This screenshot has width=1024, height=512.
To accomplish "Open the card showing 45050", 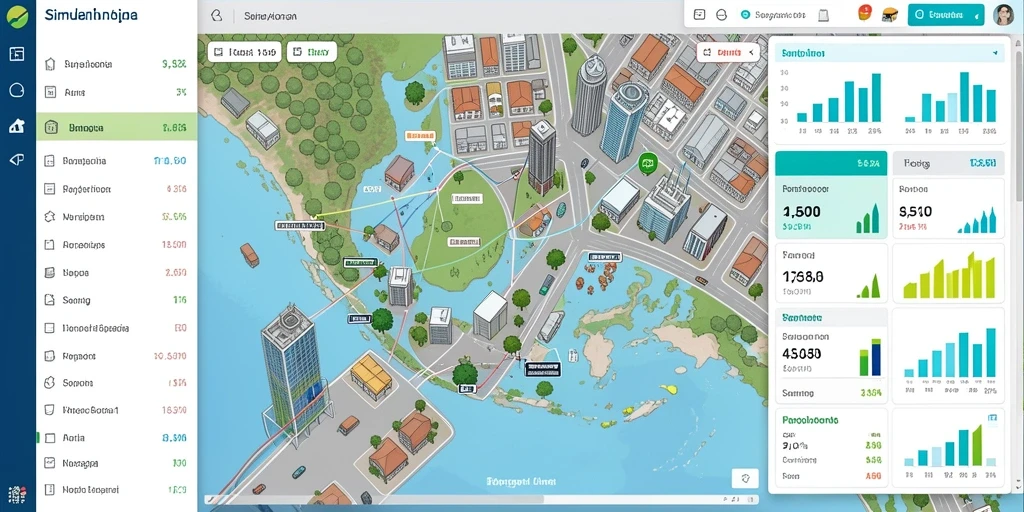I will tap(831, 355).
